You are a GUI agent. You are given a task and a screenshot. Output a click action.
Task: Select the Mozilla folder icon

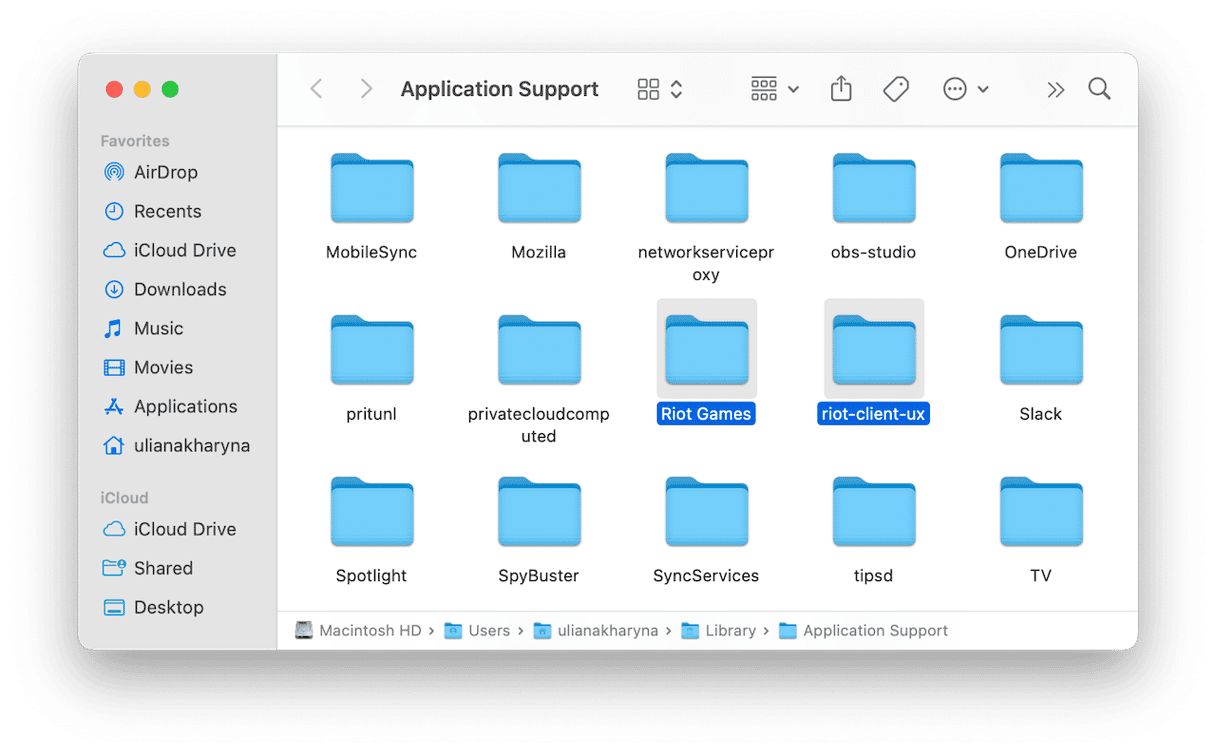click(539, 188)
